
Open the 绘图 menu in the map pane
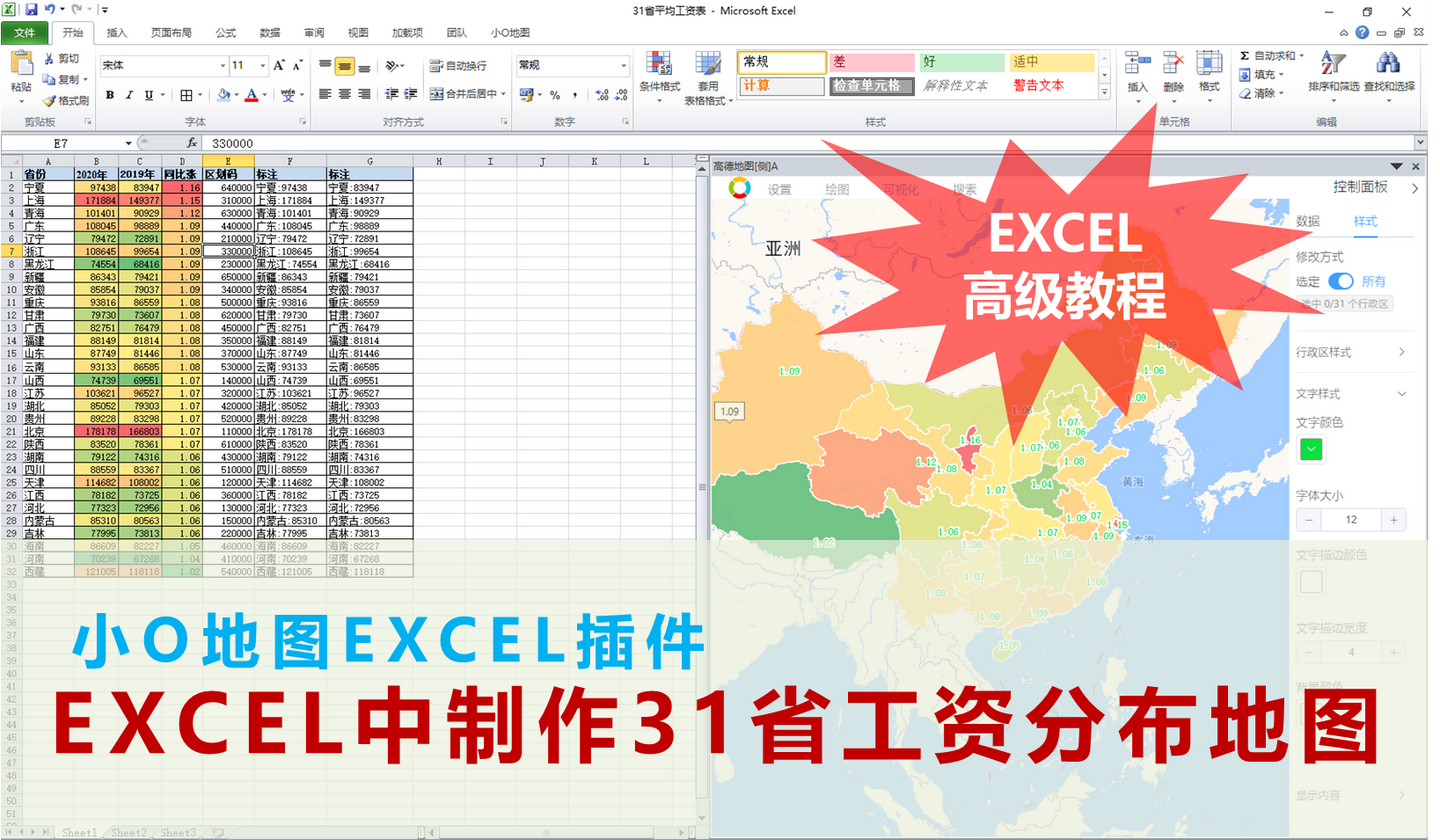point(838,189)
